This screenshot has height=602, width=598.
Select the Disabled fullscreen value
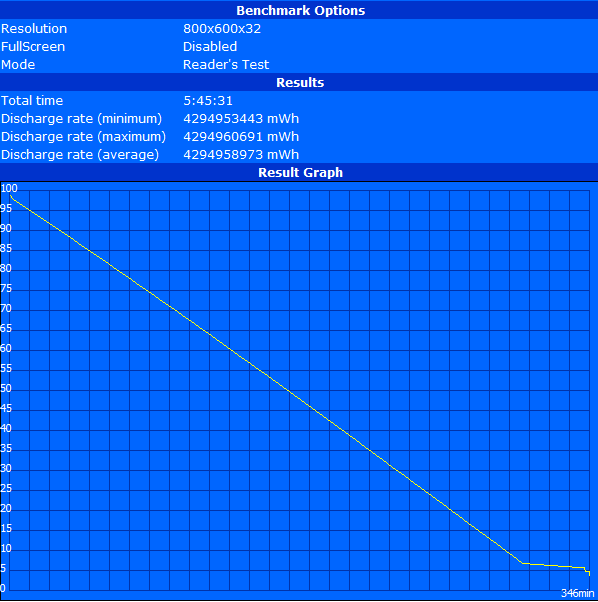click(210, 46)
